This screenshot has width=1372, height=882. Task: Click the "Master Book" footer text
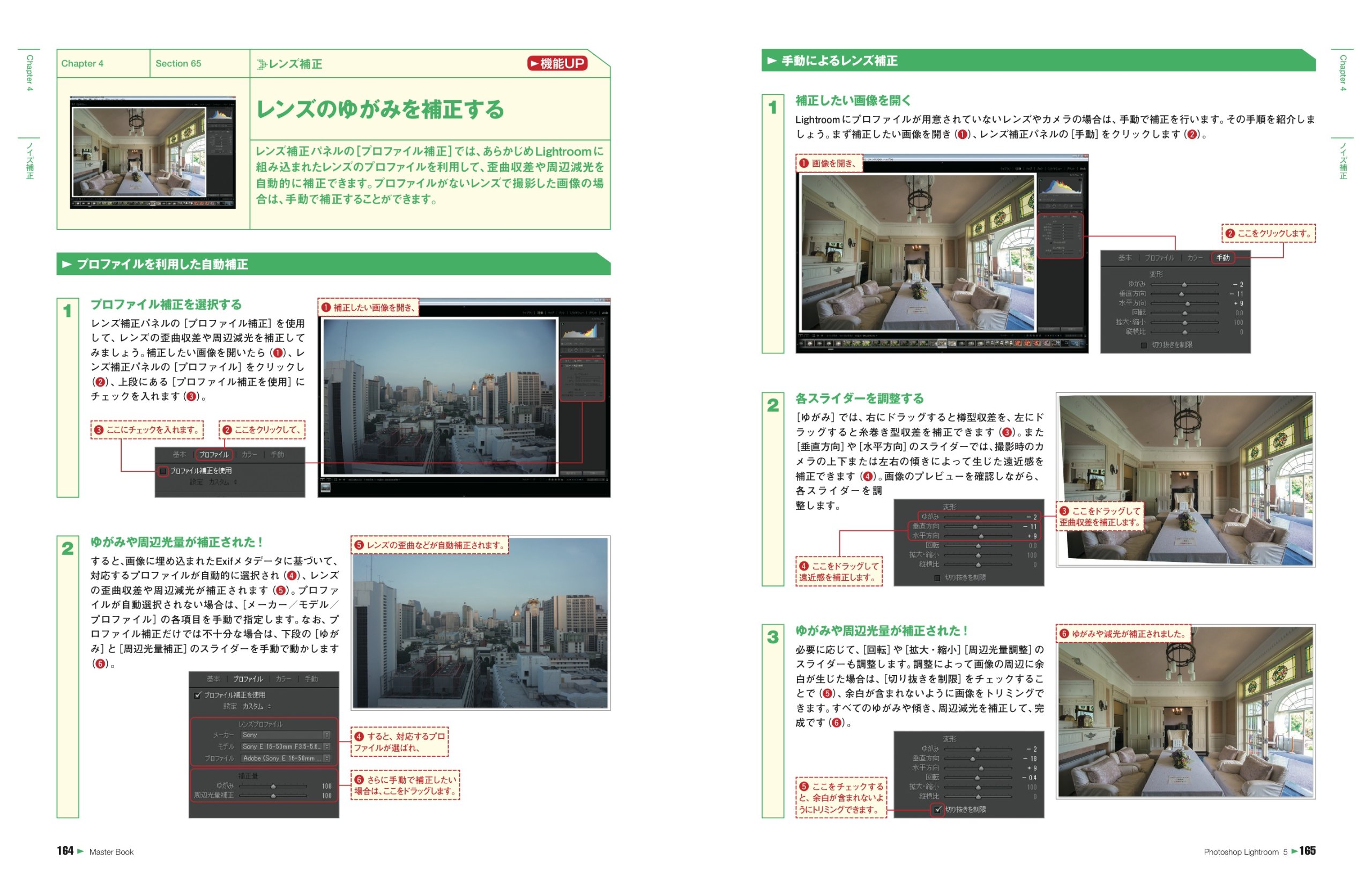click(111, 851)
